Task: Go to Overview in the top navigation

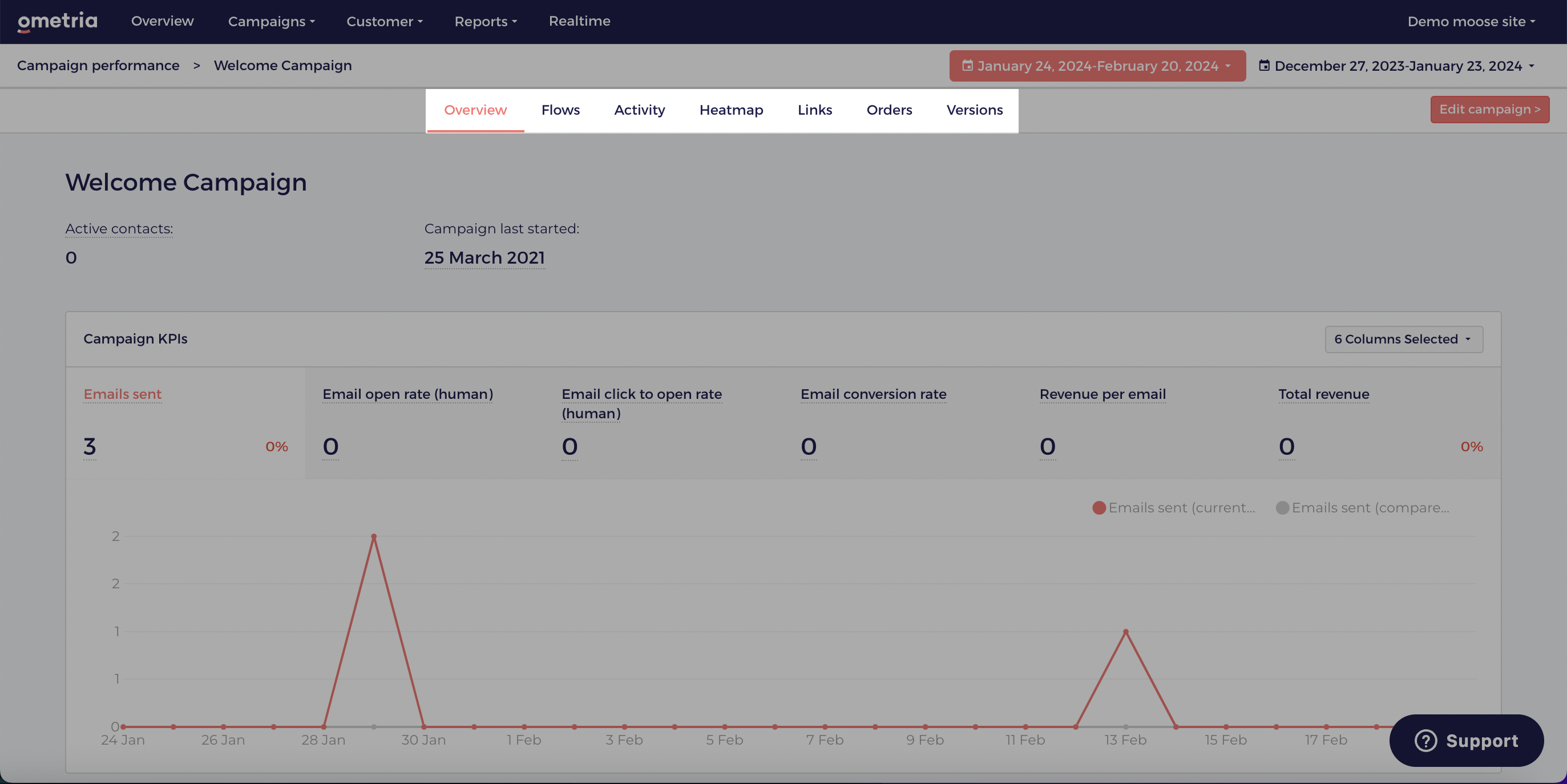Action: 163,21
